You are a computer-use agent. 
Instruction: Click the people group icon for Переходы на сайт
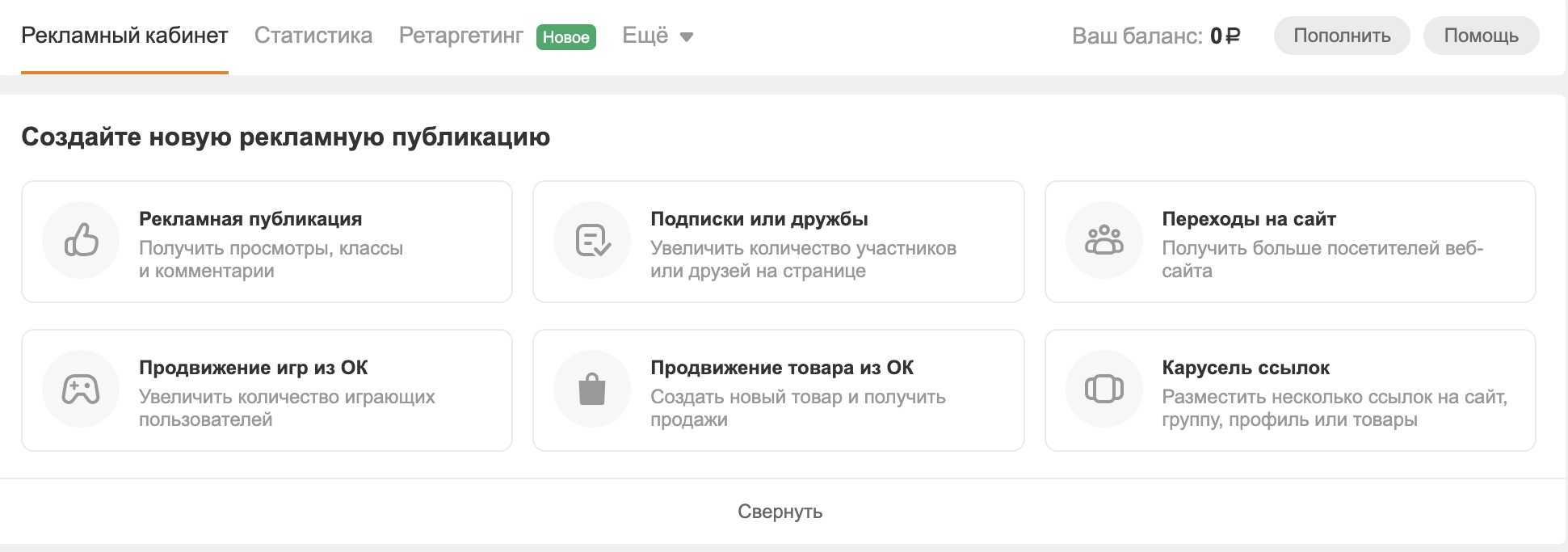point(1103,240)
